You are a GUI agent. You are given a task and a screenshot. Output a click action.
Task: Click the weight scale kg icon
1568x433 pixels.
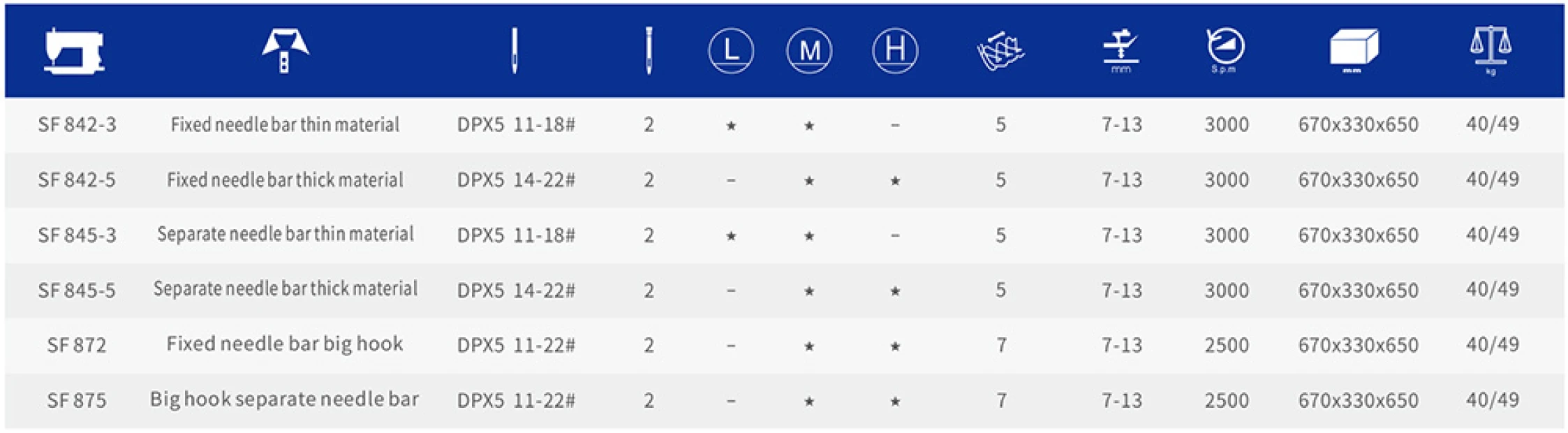(x=1491, y=50)
